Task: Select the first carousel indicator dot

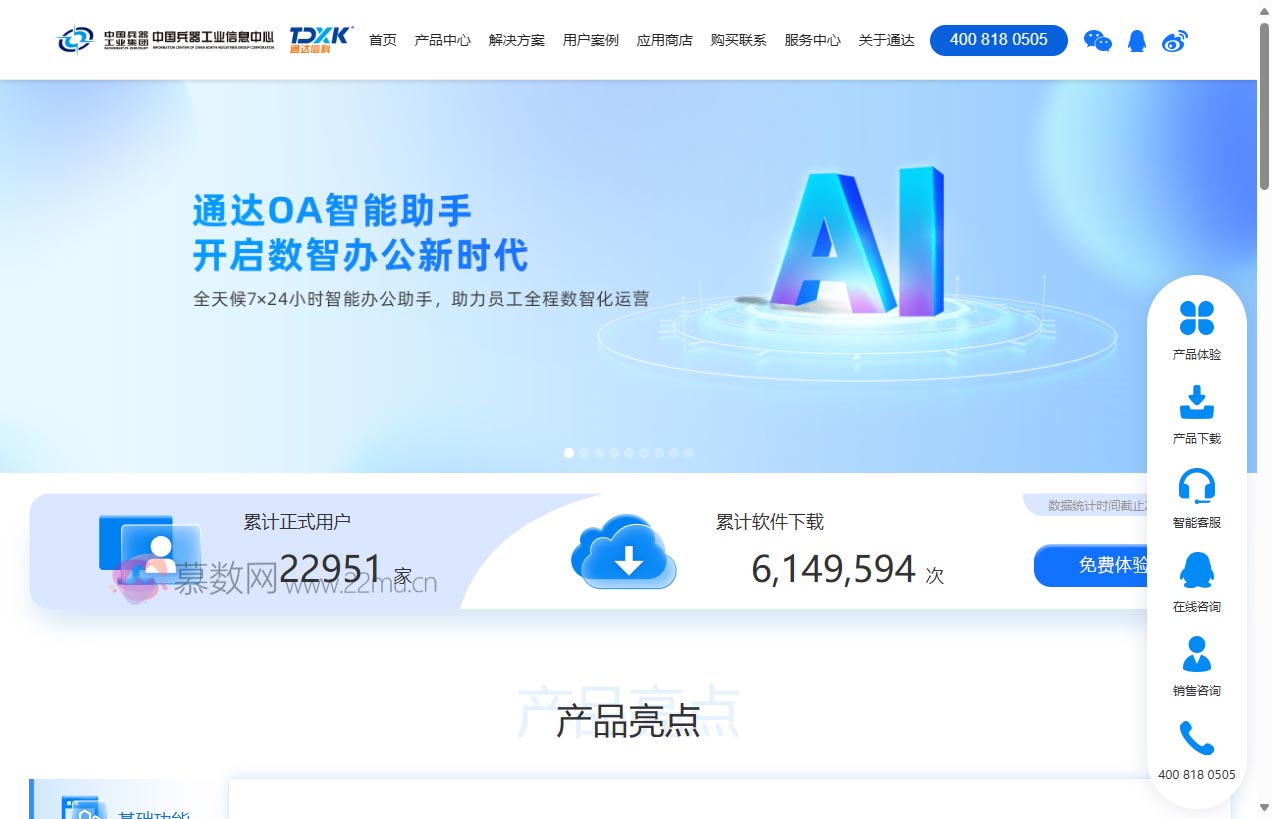Action: pyautogui.click(x=569, y=452)
